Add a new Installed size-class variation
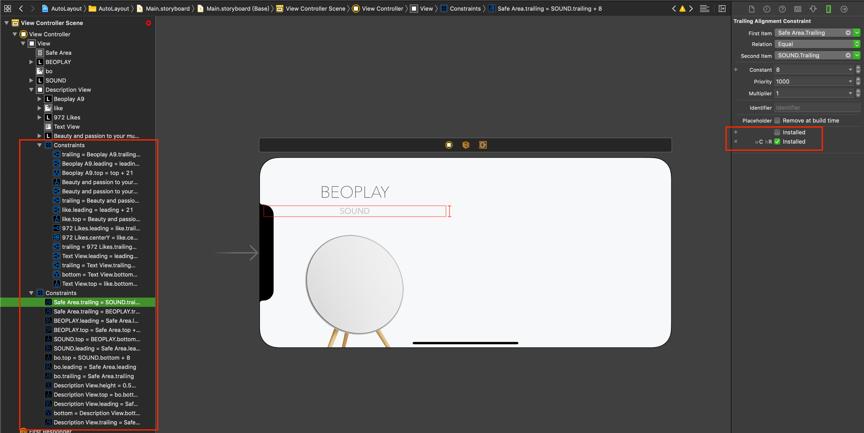 736,132
